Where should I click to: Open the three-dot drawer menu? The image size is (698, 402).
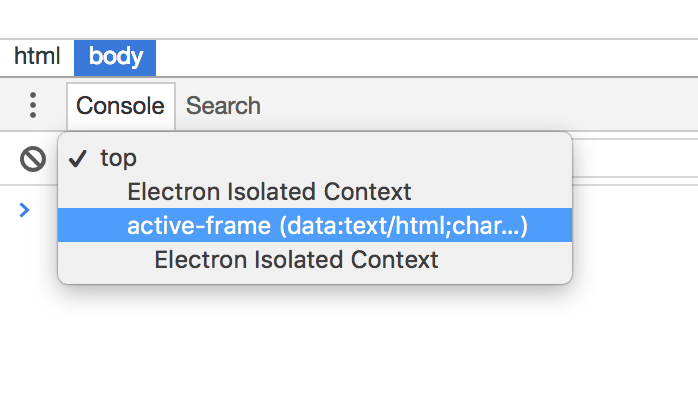click(x=33, y=106)
